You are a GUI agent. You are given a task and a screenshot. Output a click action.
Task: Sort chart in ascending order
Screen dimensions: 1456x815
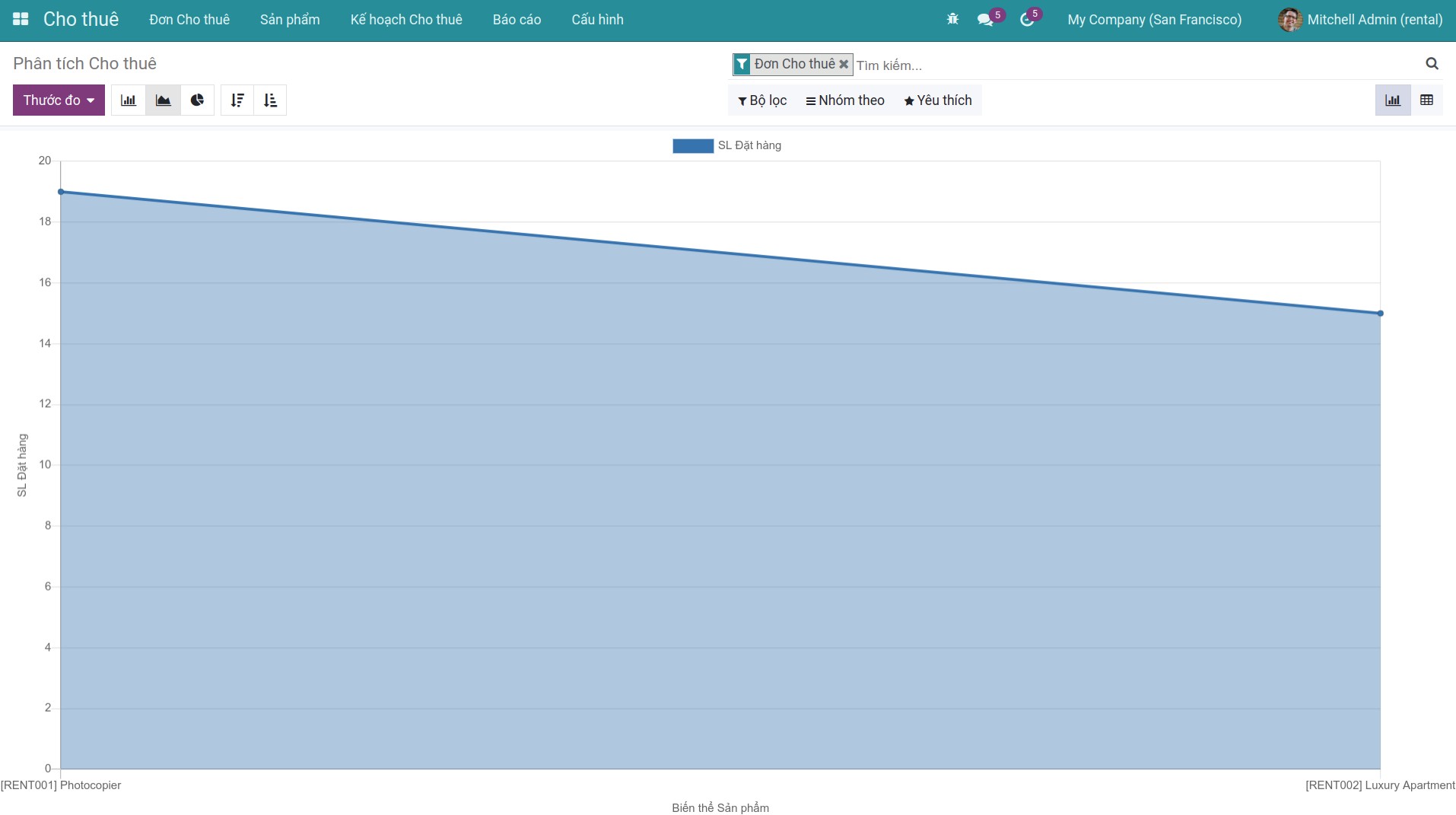tap(270, 100)
